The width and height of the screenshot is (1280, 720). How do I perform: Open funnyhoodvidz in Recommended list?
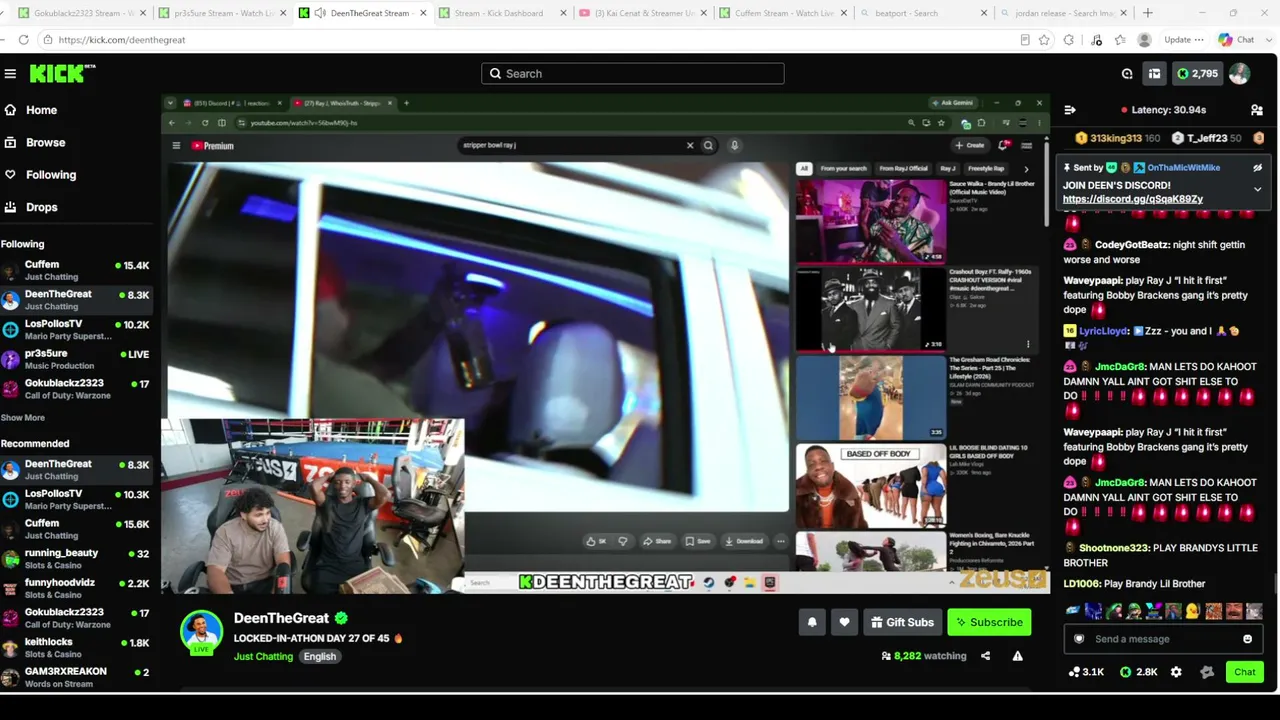click(76, 588)
